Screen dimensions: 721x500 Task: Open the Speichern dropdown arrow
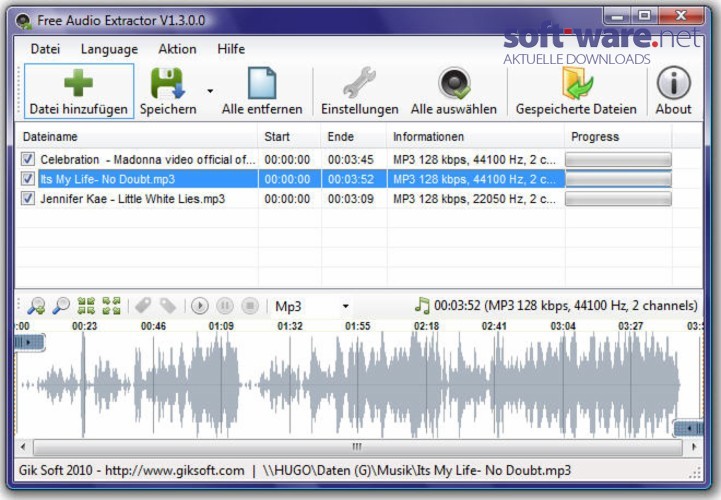(x=210, y=91)
